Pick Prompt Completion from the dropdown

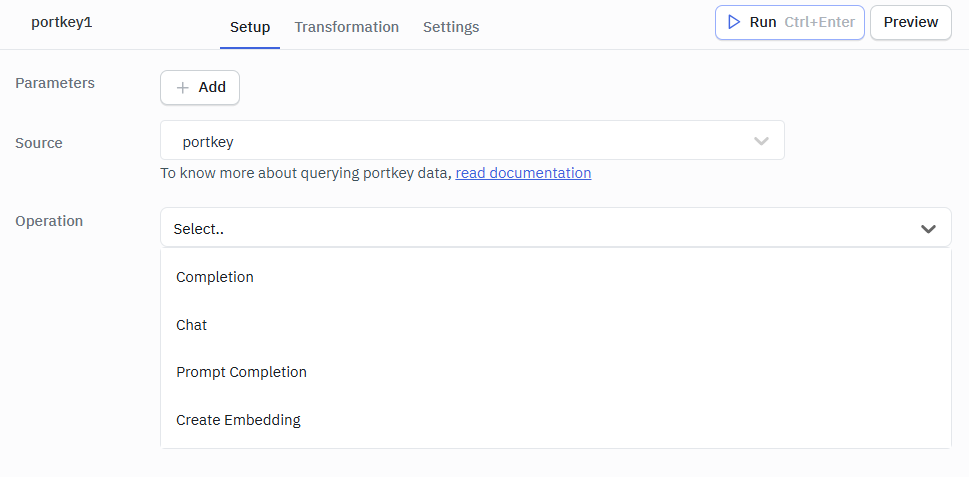[556, 372]
